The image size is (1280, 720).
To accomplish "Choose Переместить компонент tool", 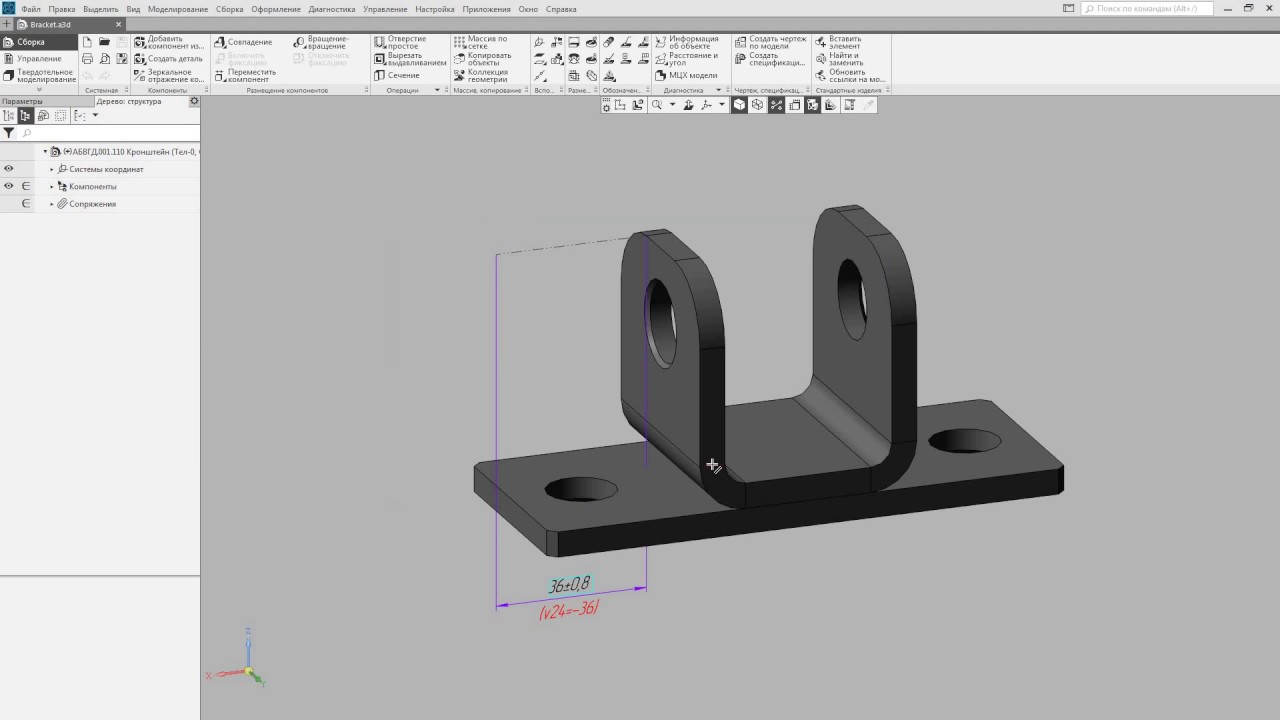I will (x=245, y=76).
